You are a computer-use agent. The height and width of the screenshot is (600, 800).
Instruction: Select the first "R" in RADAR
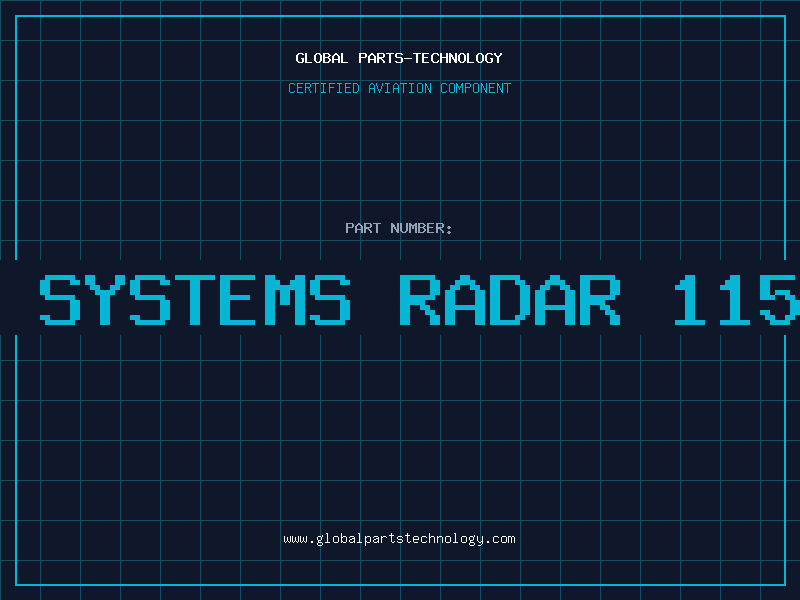[x=420, y=298]
